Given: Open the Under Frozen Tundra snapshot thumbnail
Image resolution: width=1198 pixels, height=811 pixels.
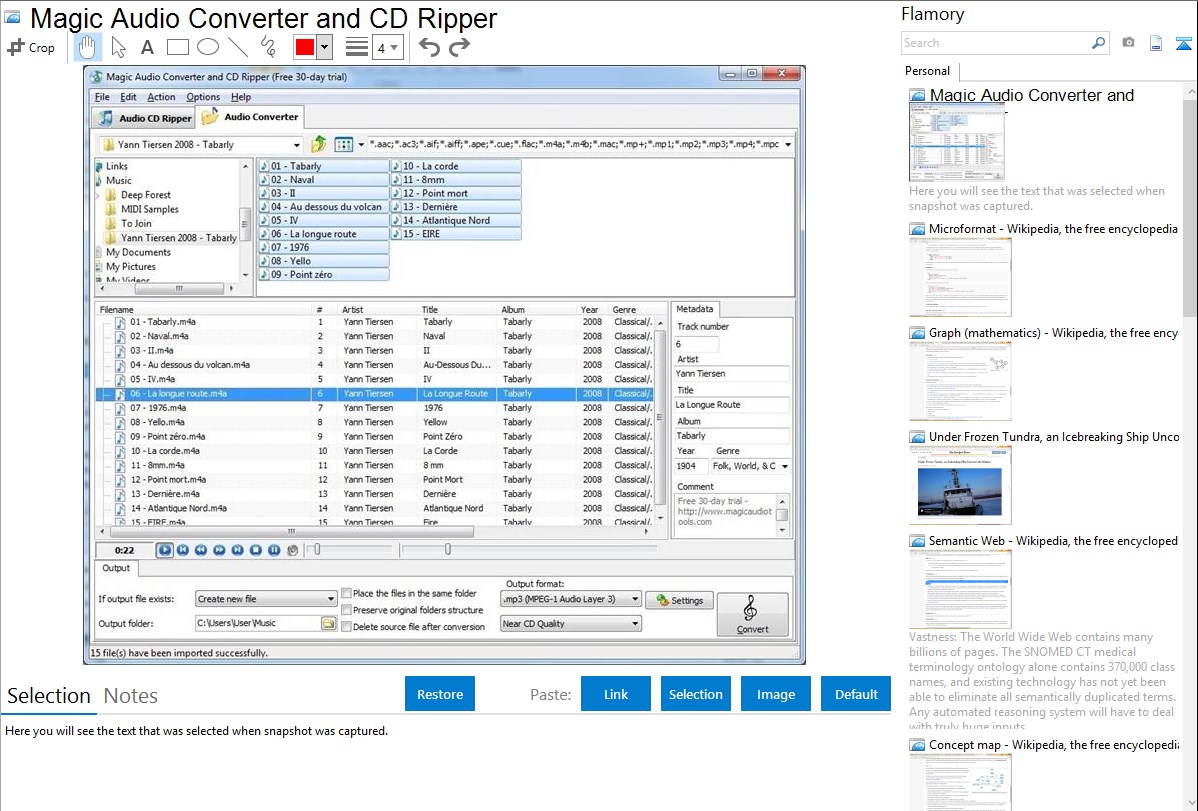Looking at the screenshot, I should pos(960,484).
